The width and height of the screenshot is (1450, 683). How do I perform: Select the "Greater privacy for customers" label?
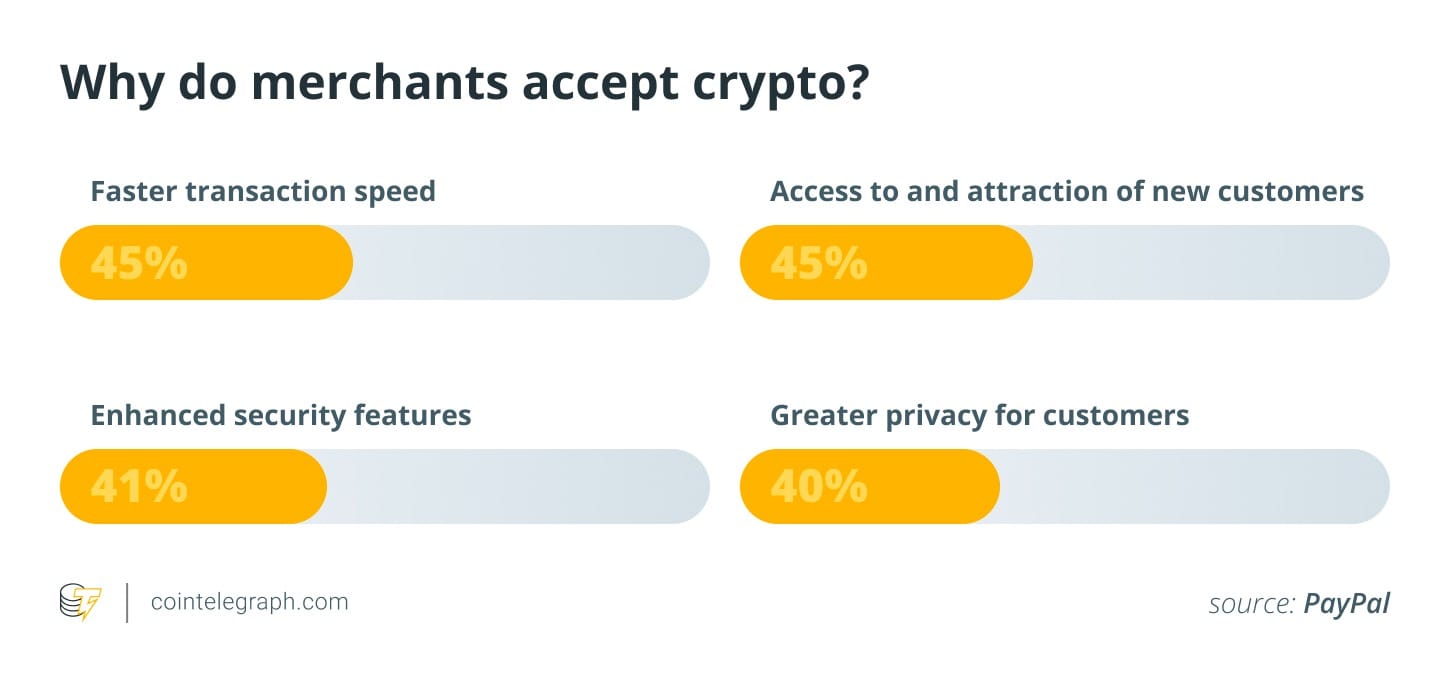[979, 415]
